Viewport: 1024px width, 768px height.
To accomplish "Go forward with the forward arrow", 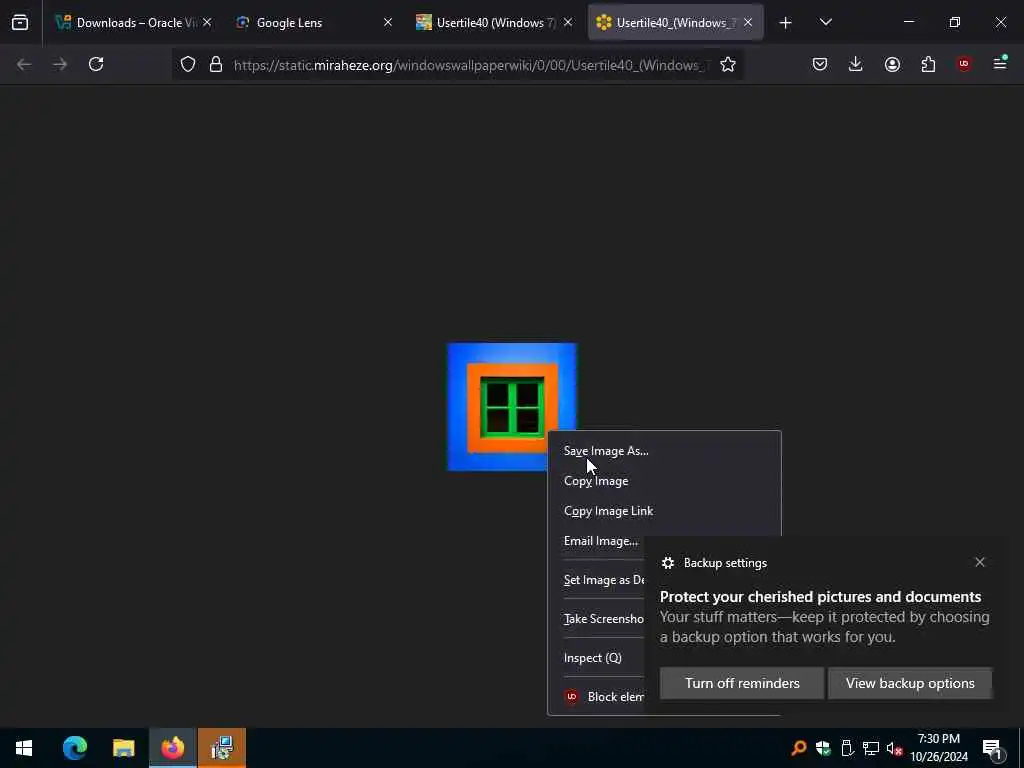I will click(60, 64).
